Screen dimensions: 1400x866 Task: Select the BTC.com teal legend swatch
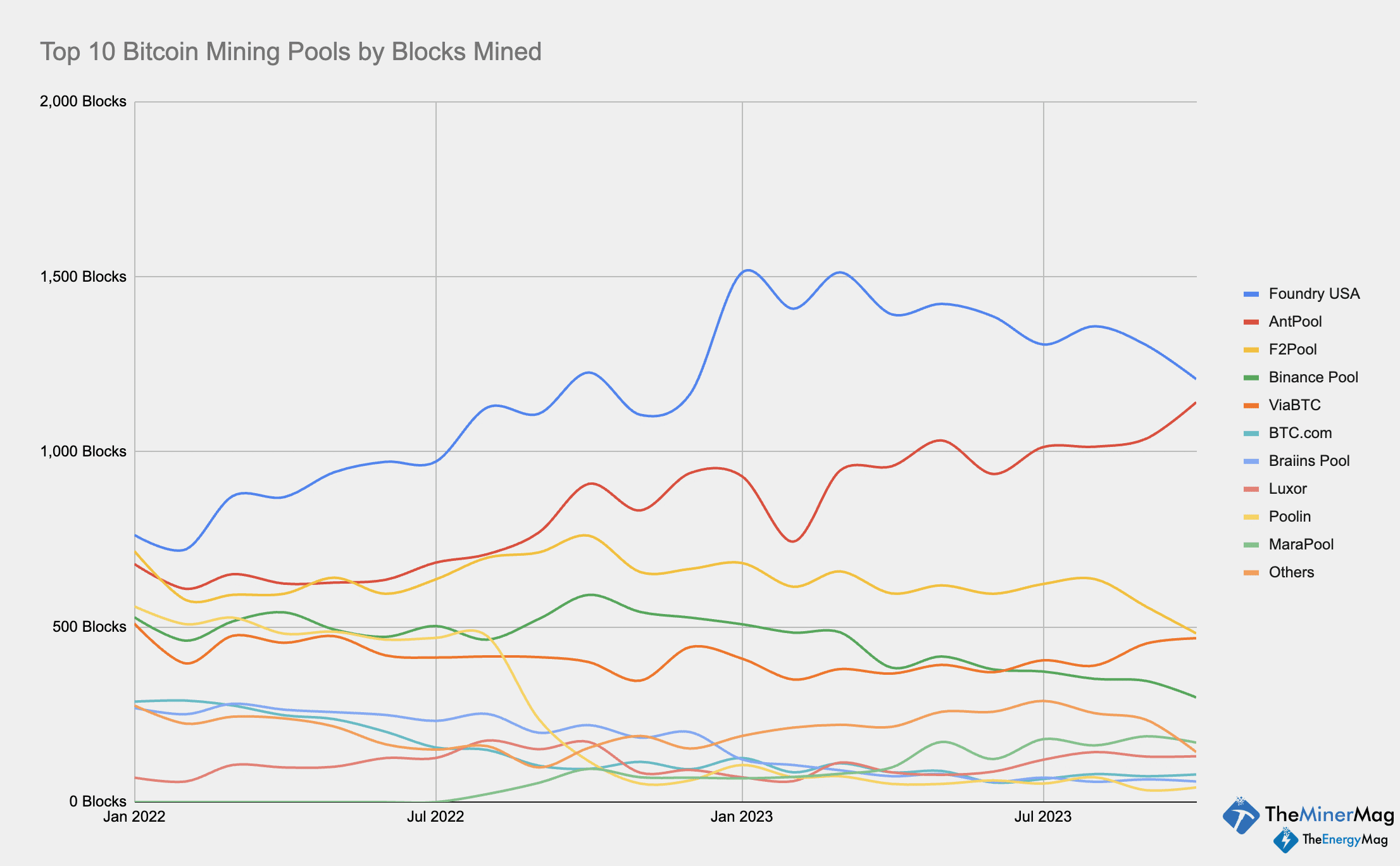(x=1251, y=434)
